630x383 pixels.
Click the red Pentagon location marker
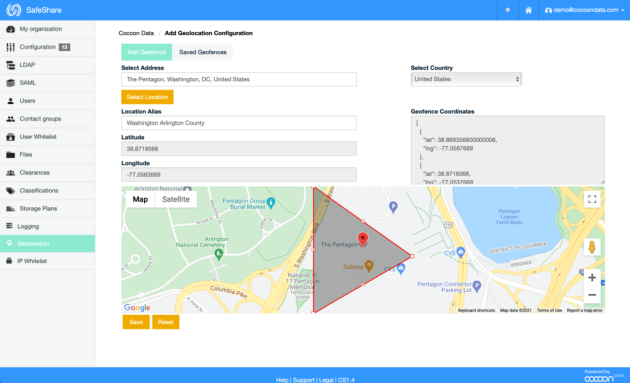tap(363, 240)
